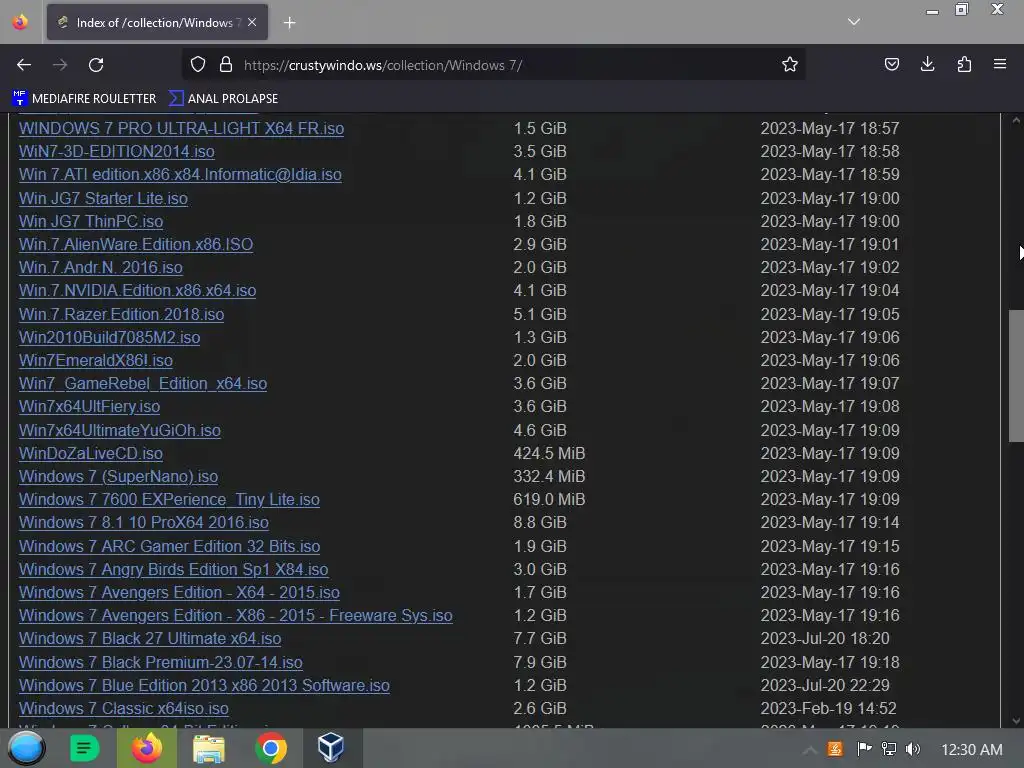Select the Index of /collection/Windows 7 tab
Viewport: 1024px width, 768px height.
[157, 22]
